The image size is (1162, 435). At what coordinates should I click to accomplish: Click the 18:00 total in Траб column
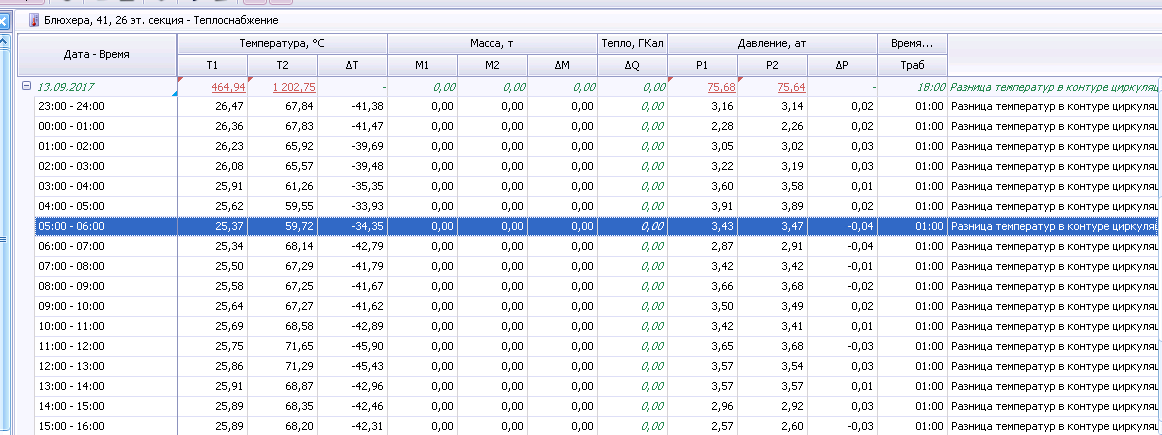point(932,87)
